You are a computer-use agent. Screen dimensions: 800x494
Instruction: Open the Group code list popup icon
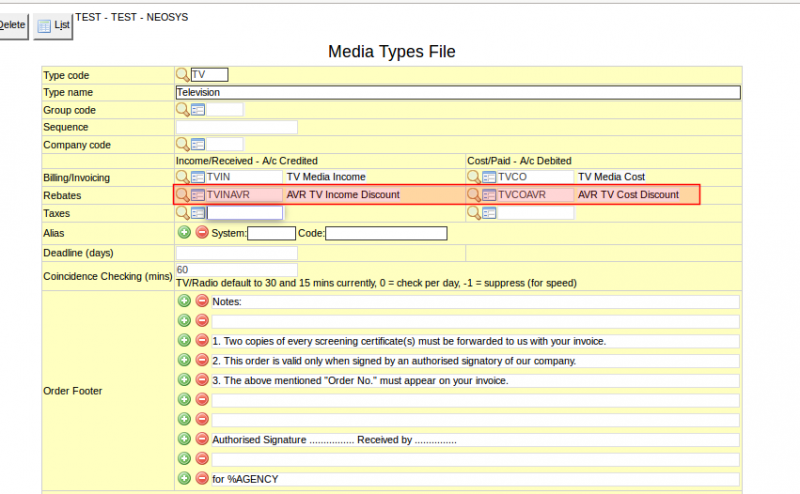pos(198,110)
